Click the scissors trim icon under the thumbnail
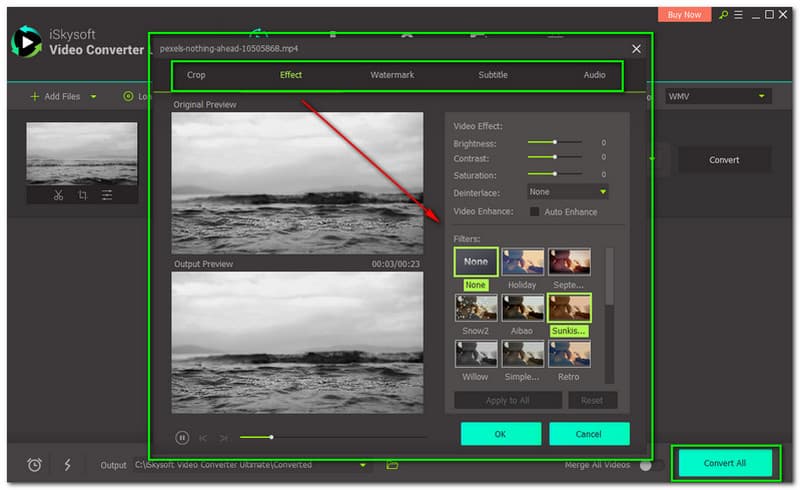 click(59, 195)
